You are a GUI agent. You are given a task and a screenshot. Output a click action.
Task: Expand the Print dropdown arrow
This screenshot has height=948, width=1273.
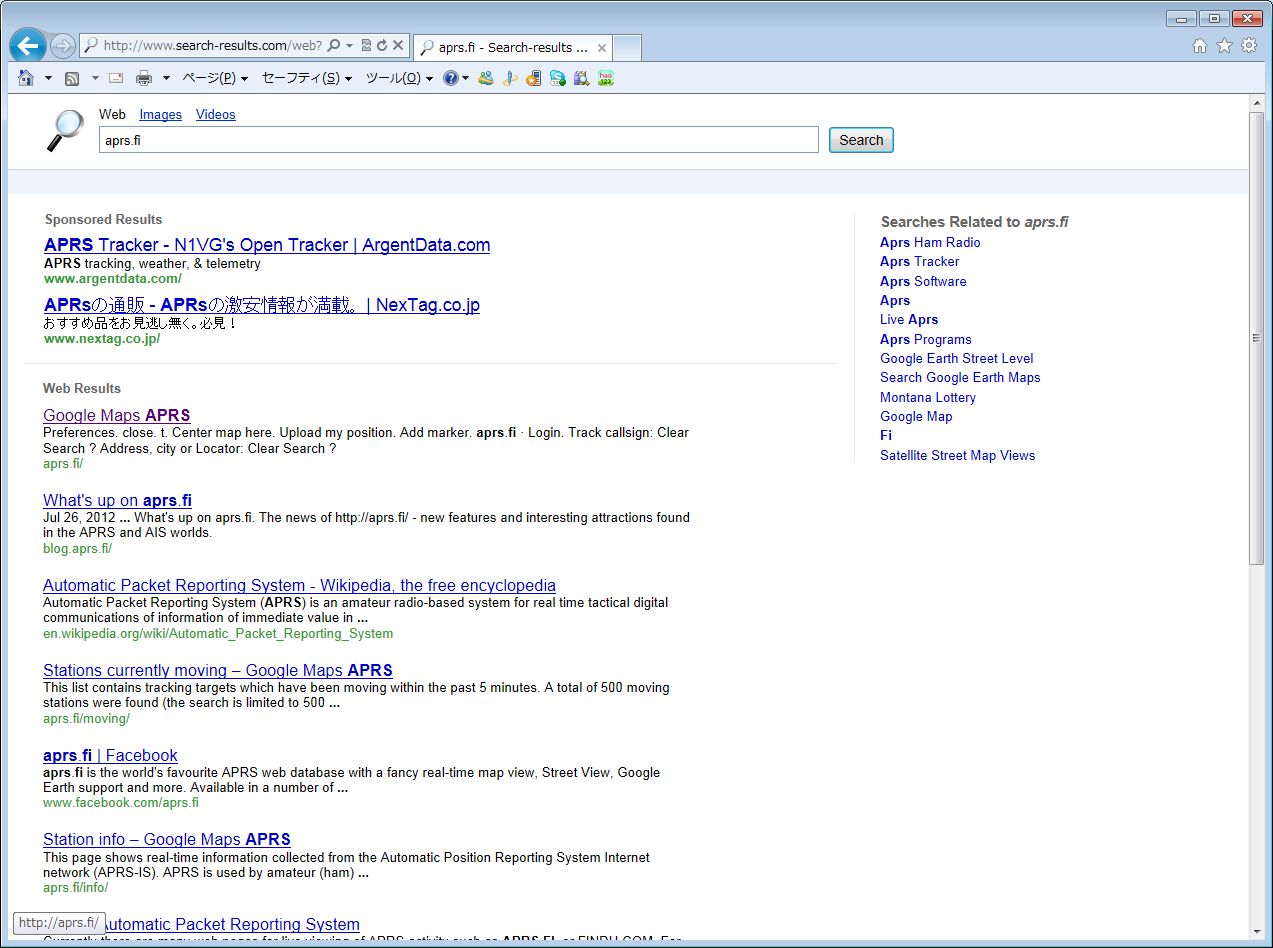pyautogui.click(x=166, y=78)
